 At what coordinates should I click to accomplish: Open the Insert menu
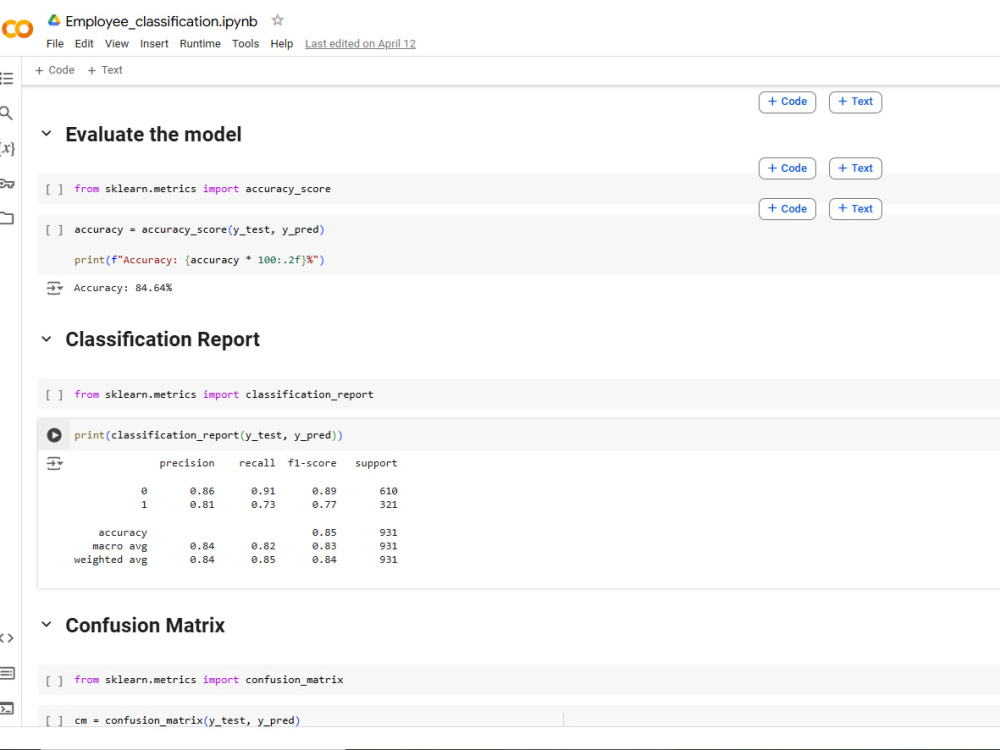[154, 43]
